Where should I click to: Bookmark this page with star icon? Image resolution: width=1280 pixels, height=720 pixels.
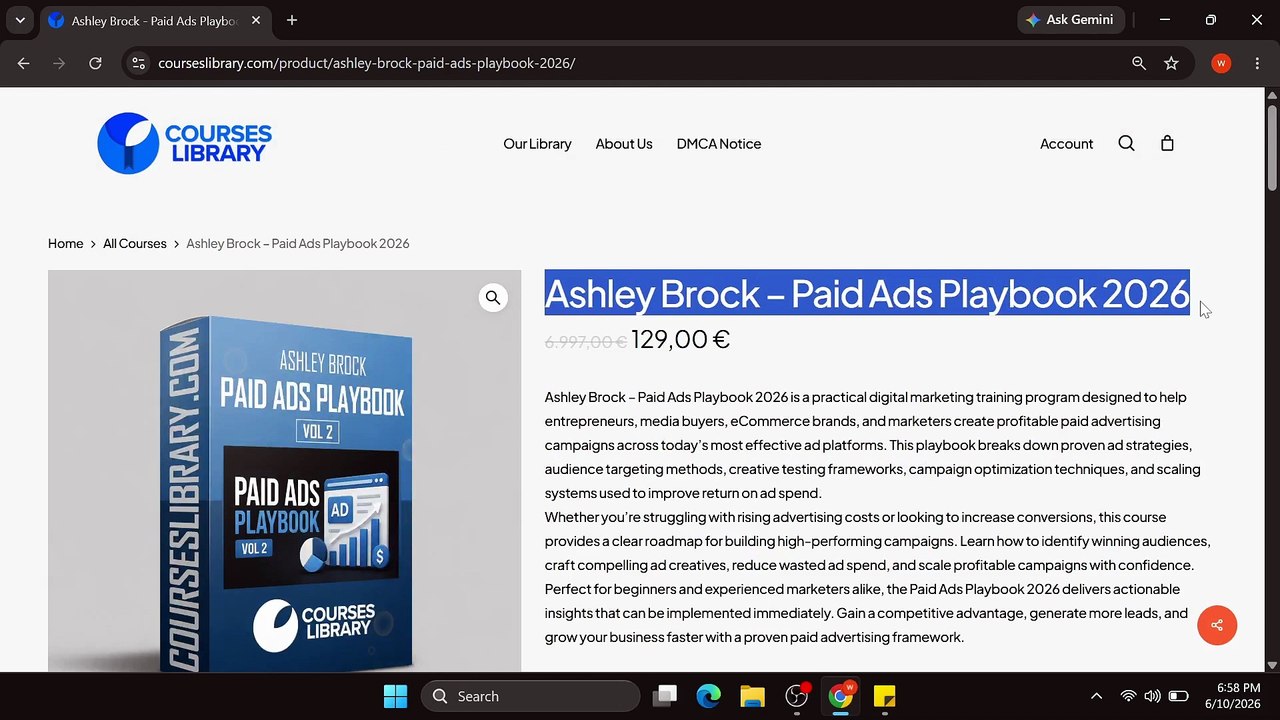click(1171, 63)
